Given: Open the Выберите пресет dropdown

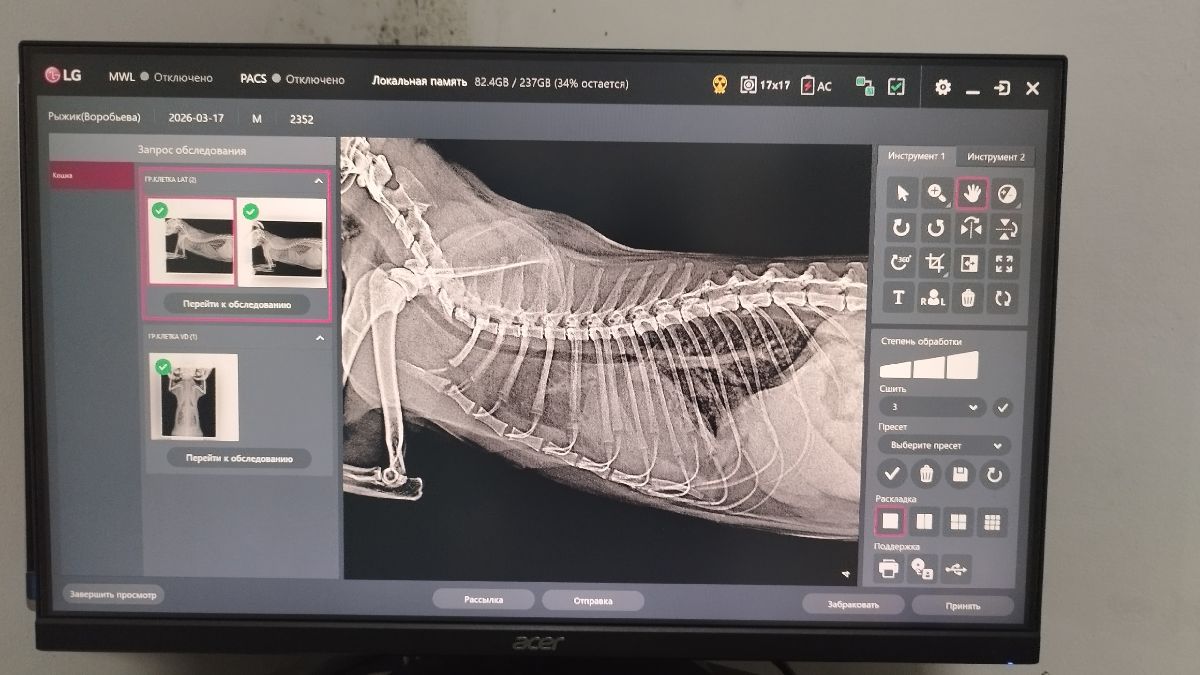Looking at the screenshot, I should [944, 445].
